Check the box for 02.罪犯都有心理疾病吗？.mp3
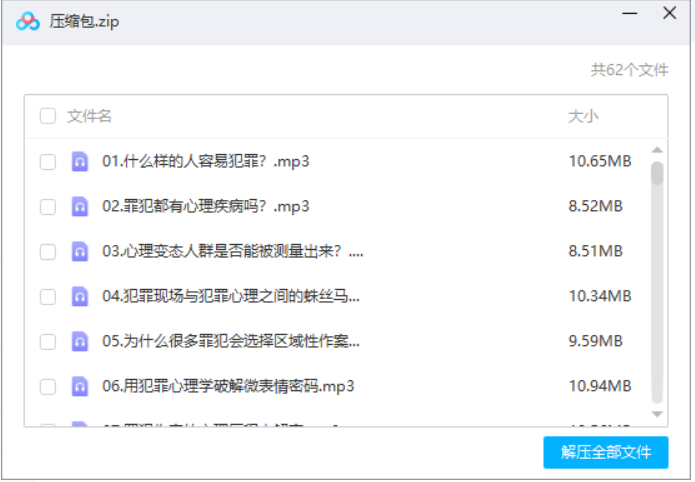This screenshot has width=695, height=482. (48, 206)
